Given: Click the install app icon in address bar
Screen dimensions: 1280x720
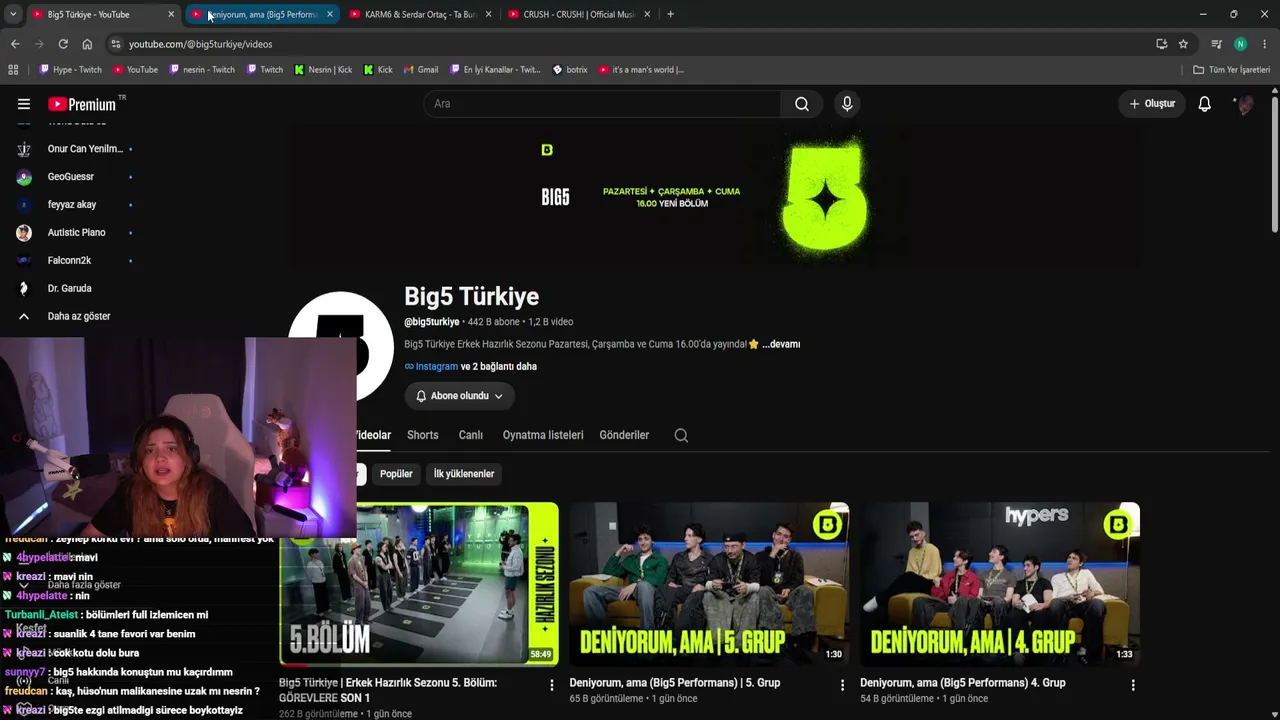Looking at the screenshot, I should (1161, 44).
